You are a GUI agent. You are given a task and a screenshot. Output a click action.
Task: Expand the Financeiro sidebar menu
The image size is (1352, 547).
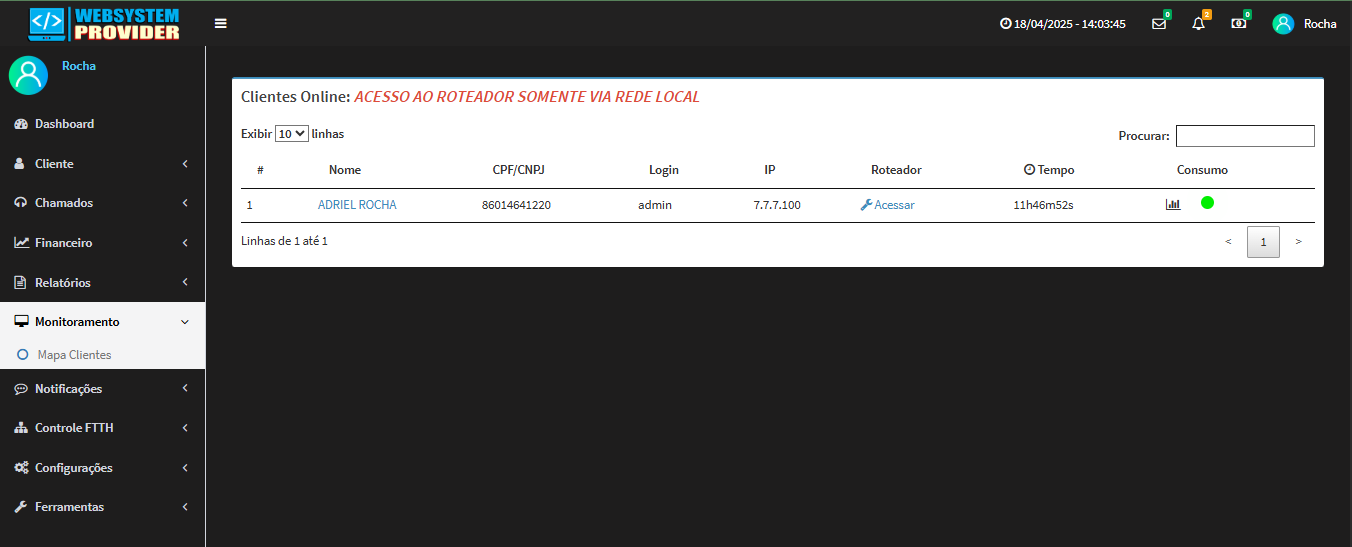102,242
